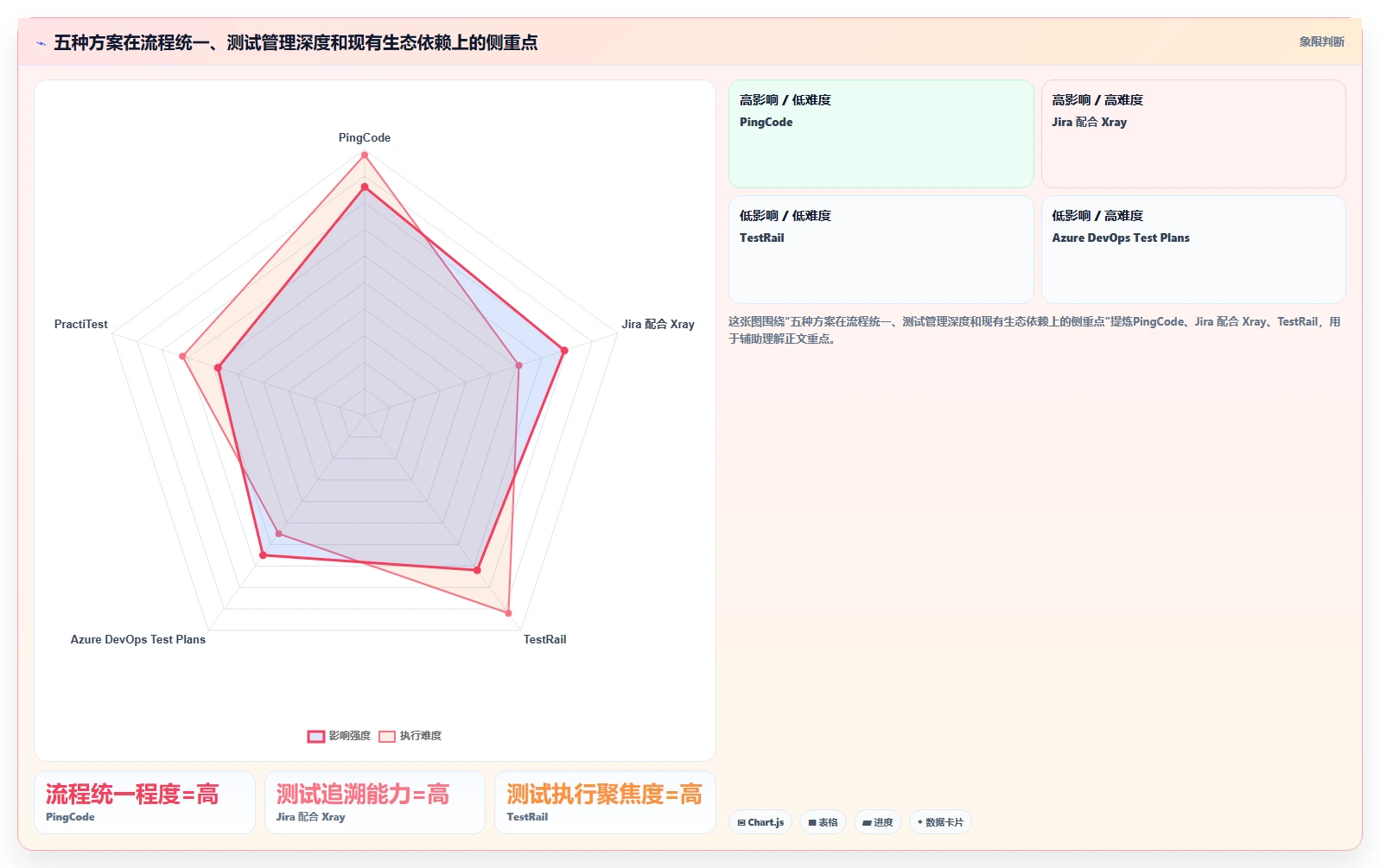Click the 执行难度 data point on the PractiTest axis
Screen dimensions: 1380x868
click(182, 356)
